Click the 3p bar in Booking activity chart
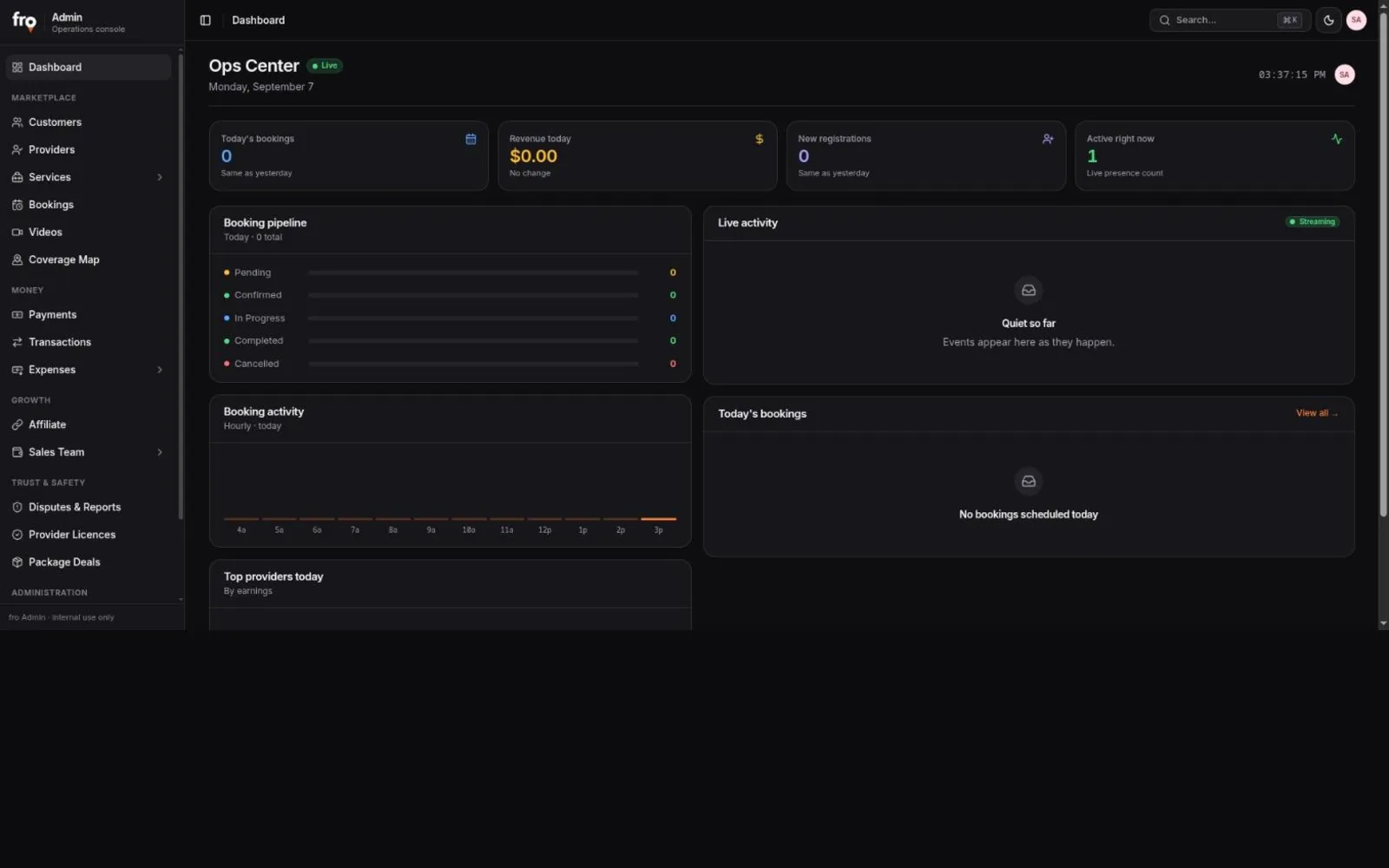This screenshot has height=868, width=1389. click(x=658, y=519)
